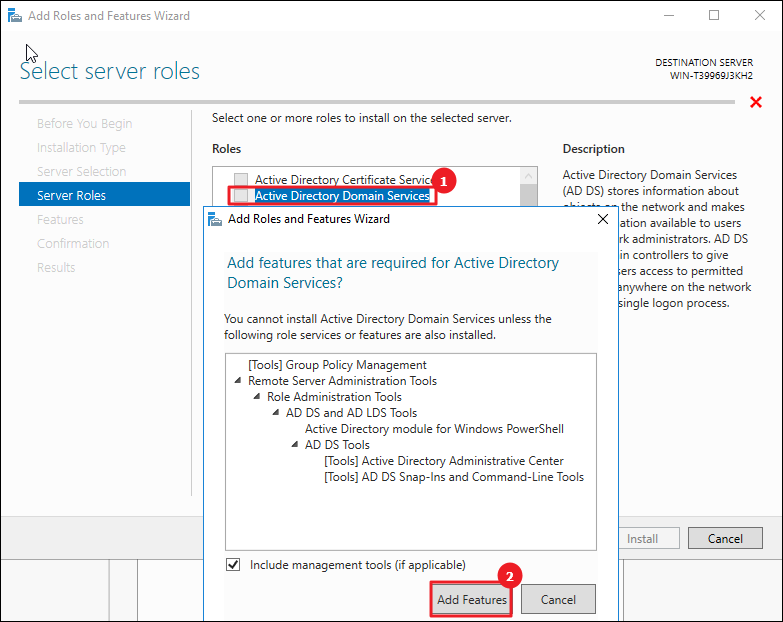This screenshot has height=622, width=783.
Task: Click the Select server roles heading
Action: tap(109, 71)
